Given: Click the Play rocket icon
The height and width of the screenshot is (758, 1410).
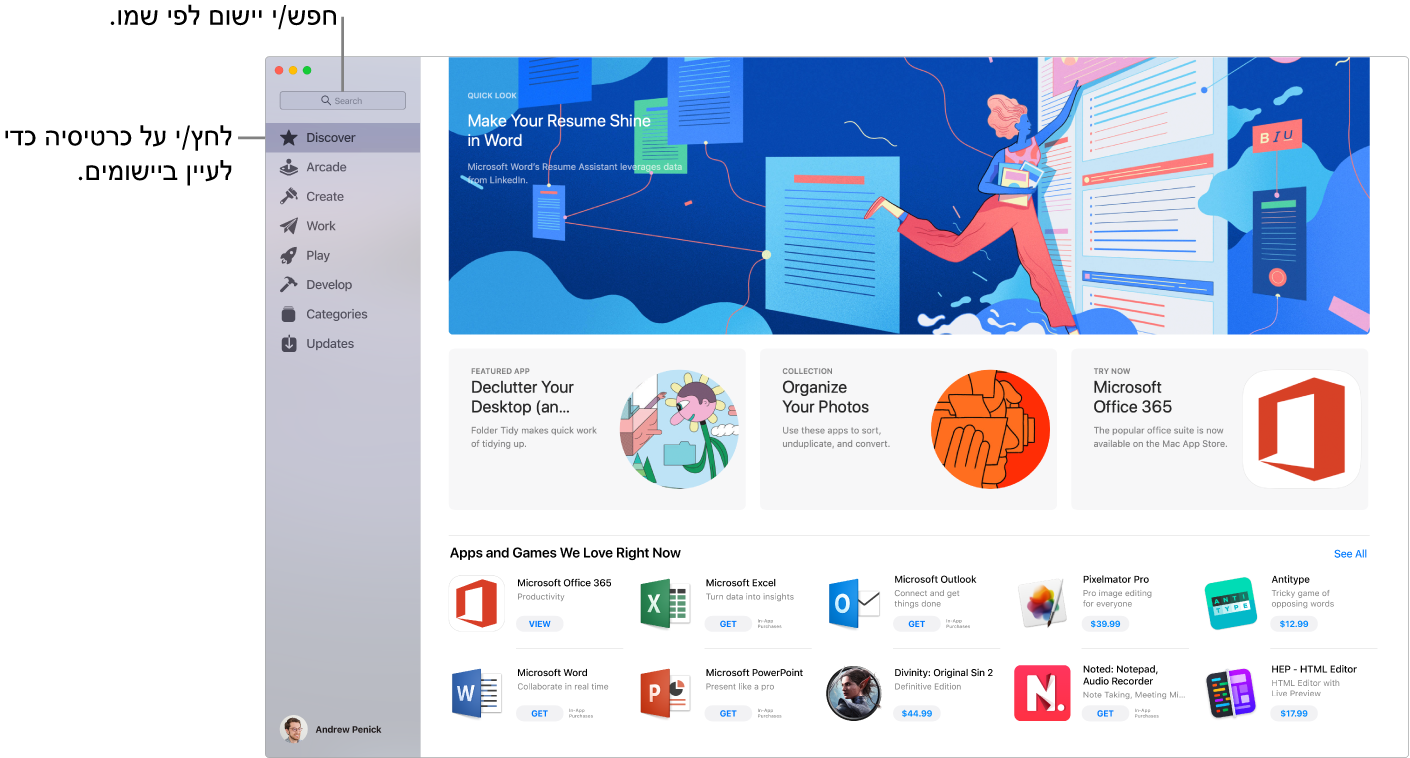Looking at the screenshot, I should [289, 255].
